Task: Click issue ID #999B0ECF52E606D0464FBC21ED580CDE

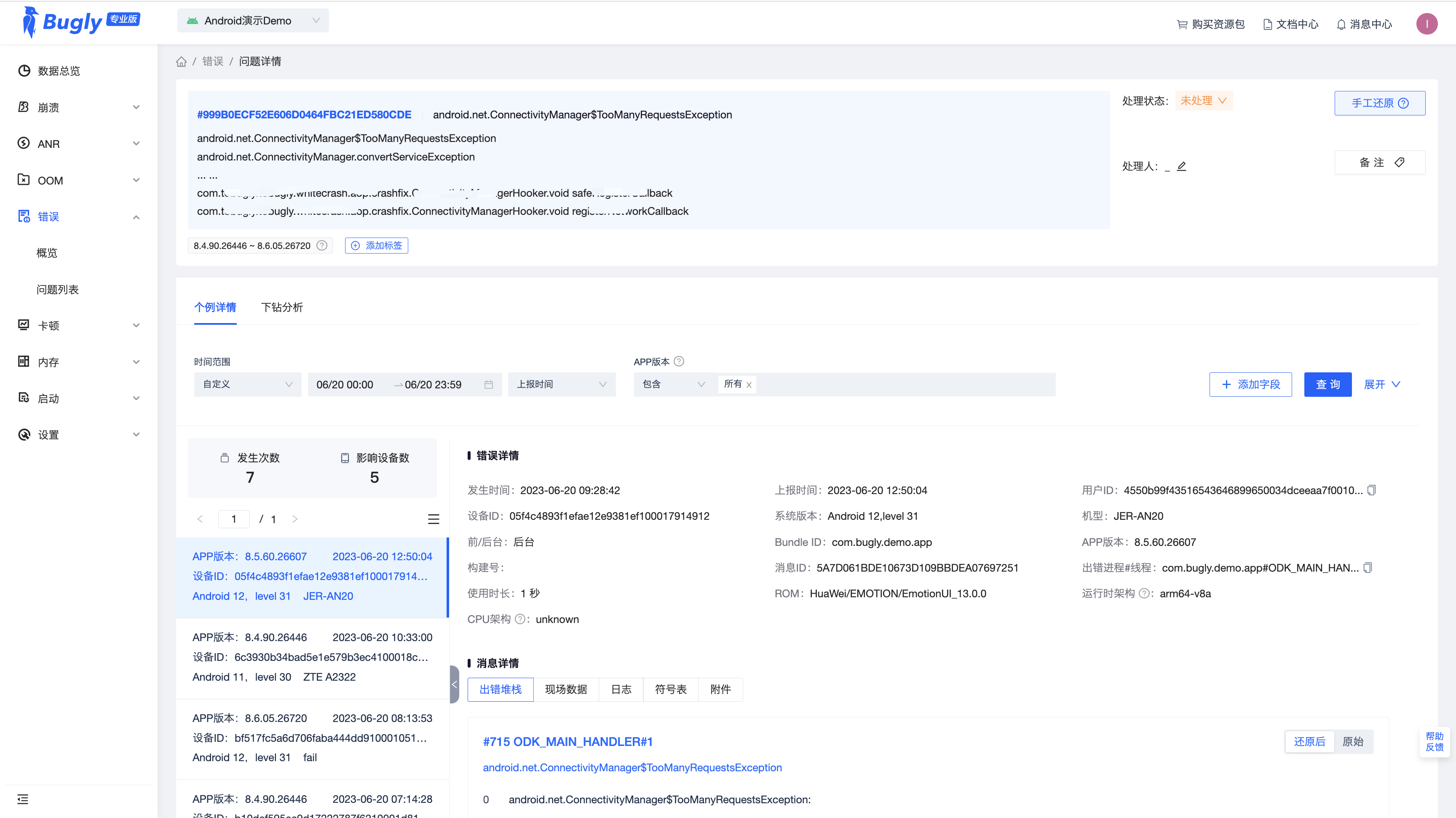Action: point(304,115)
